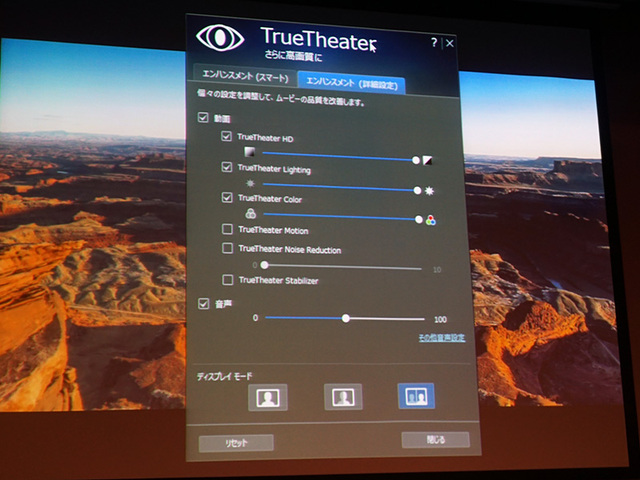The height and width of the screenshot is (480, 640).
Task: Click the audio enhancement slider handle
Action: (x=346, y=318)
